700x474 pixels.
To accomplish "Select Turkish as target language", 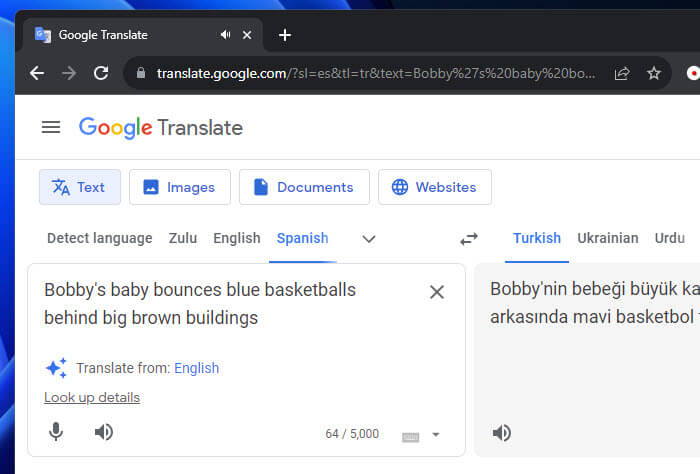I will point(537,238).
